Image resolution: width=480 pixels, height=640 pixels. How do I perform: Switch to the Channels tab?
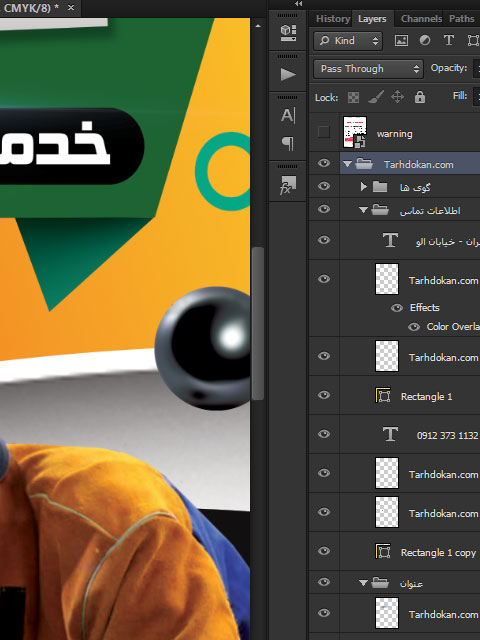(x=421, y=19)
